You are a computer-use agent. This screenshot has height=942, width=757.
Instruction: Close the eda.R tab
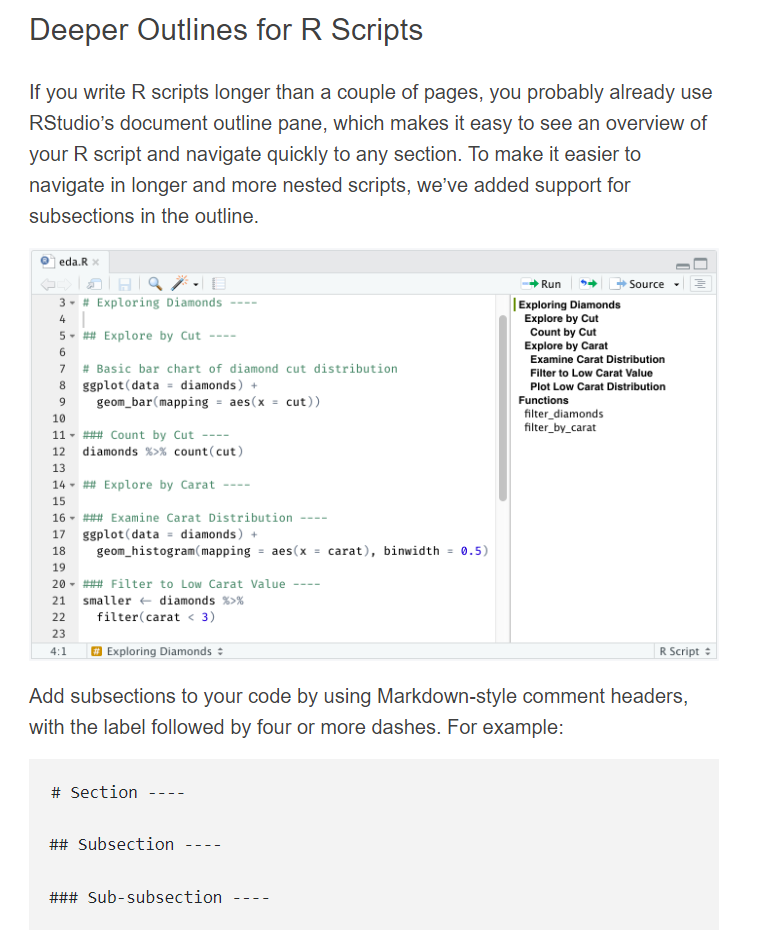click(x=96, y=262)
